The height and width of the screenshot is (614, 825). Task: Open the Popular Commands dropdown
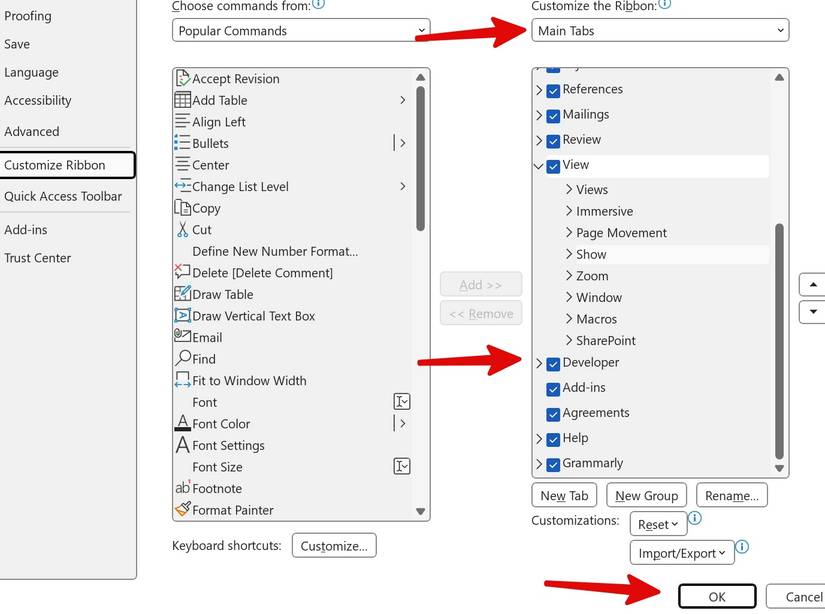click(x=301, y=31)
